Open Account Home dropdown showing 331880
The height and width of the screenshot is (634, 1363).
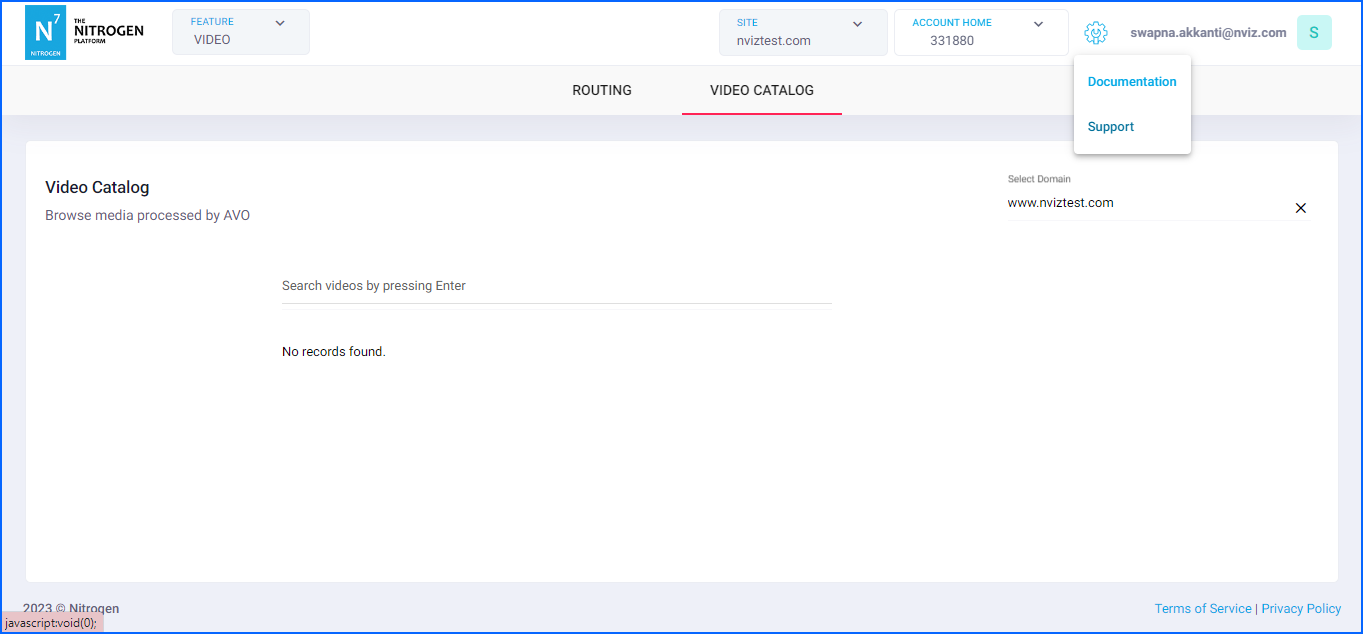point(980,33)
